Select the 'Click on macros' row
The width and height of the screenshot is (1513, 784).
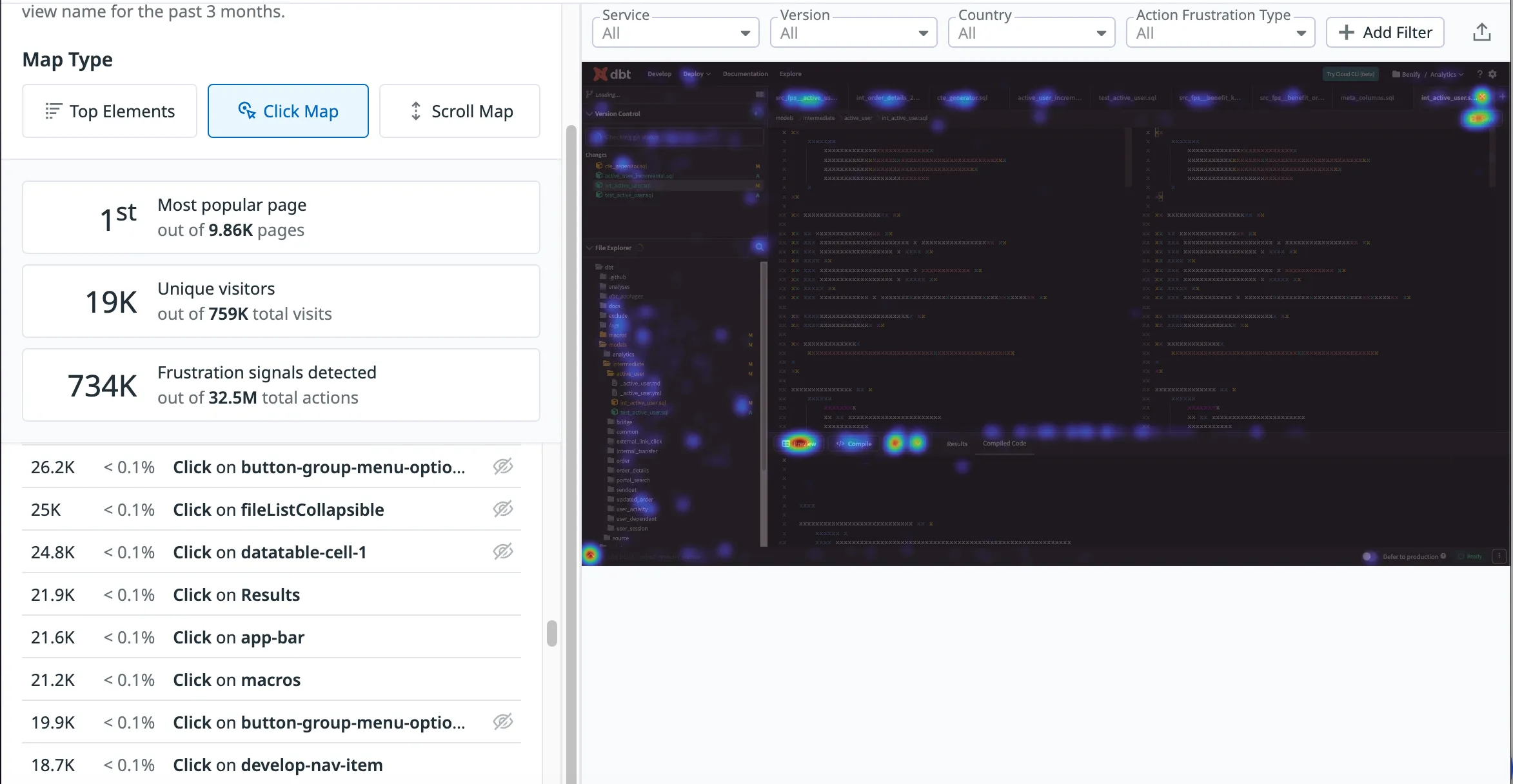tap(272, 680)
